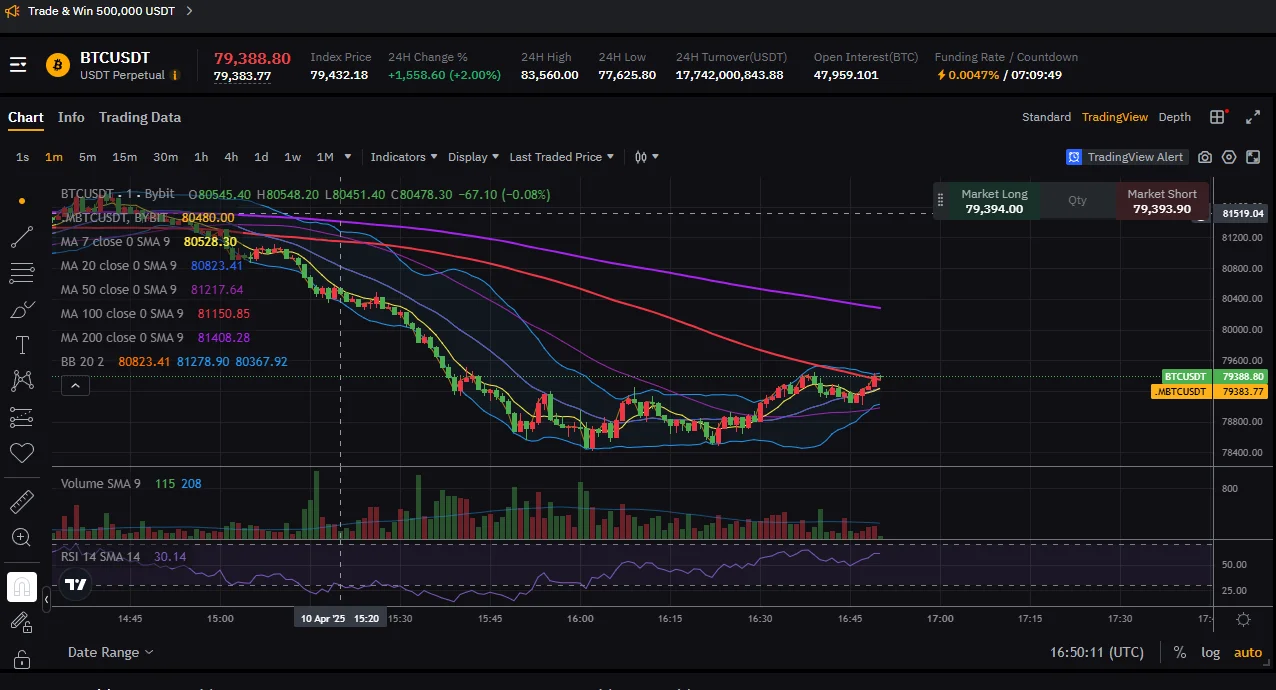The image size is (1276, 690).
Task: Take a chart snapshot with camera icon
Action: pyautogui.click(x=1205, y=157)
